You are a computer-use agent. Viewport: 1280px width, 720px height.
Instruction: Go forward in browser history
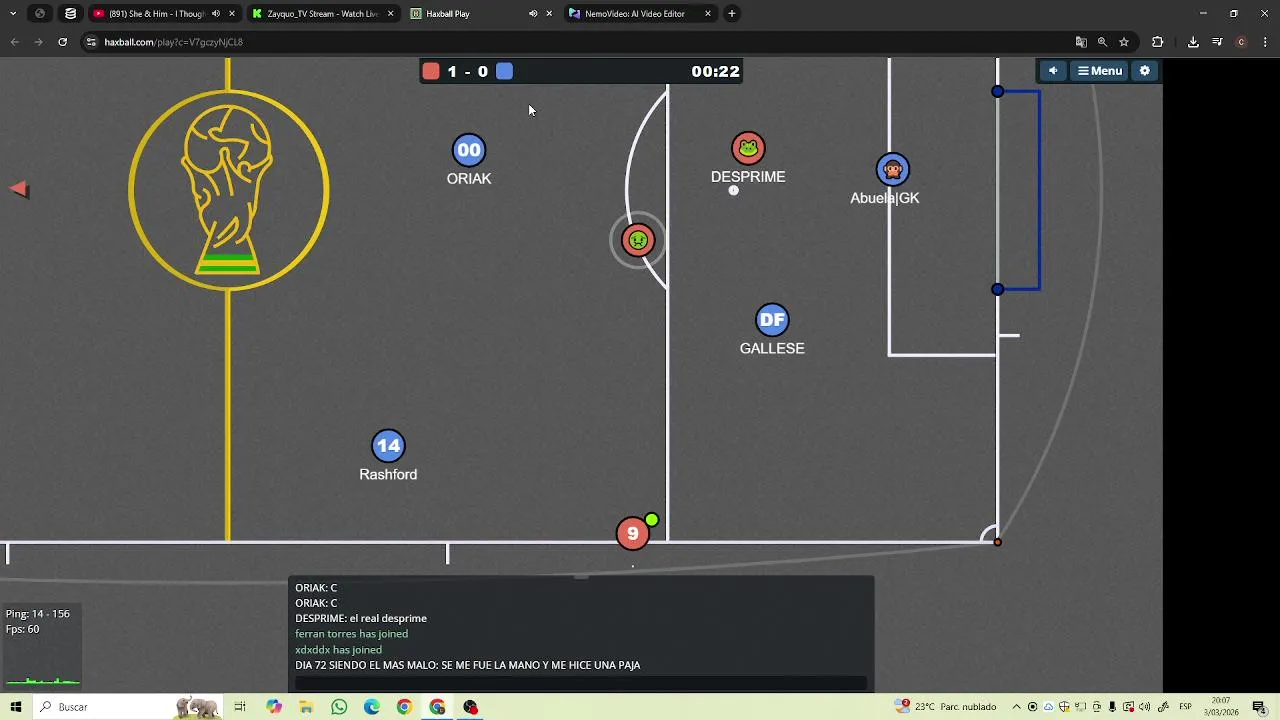pos(38,42)
